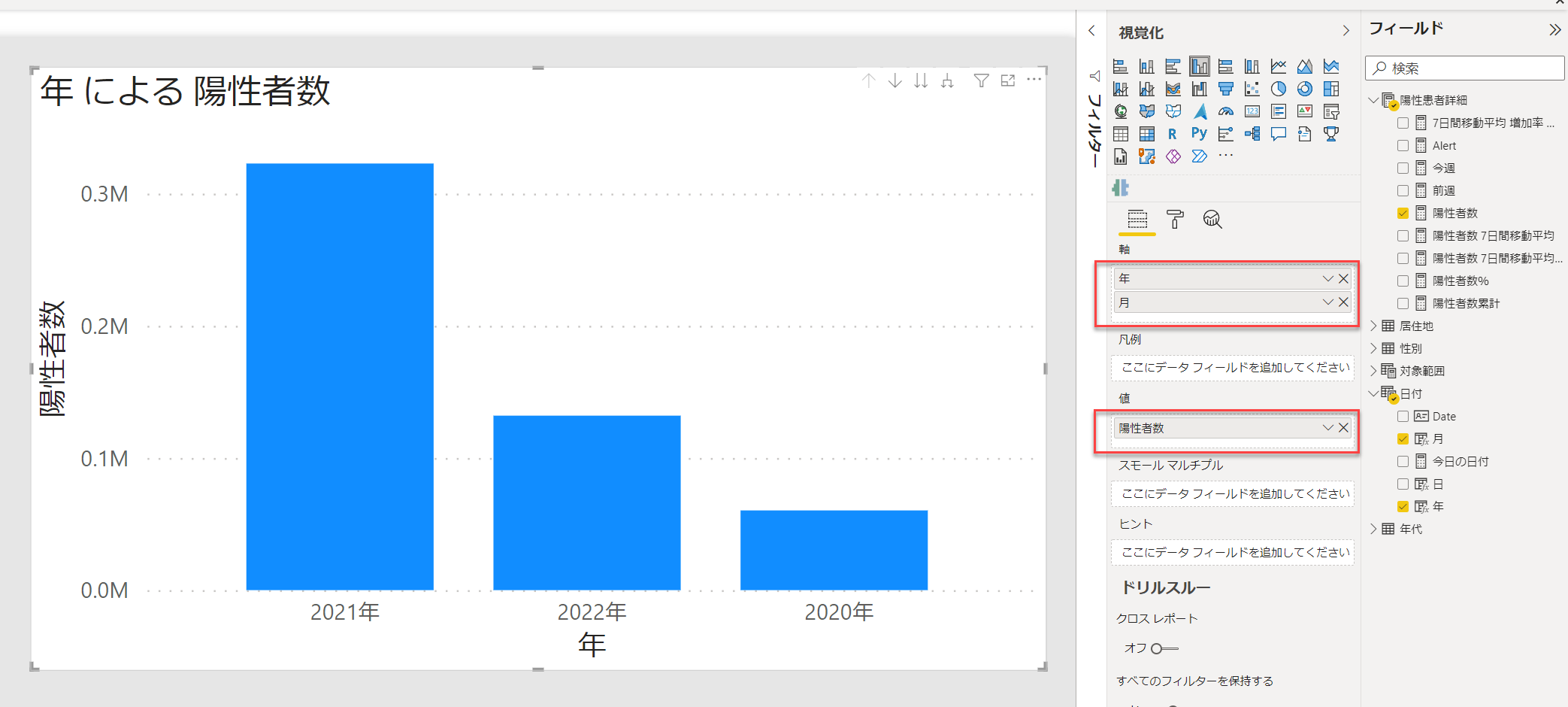Insert an R script visual
The image size is (1568, 707).
click(x=1173, y=134)
